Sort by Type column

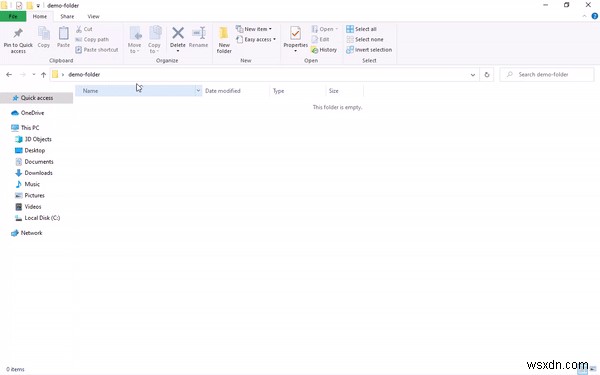297,91
